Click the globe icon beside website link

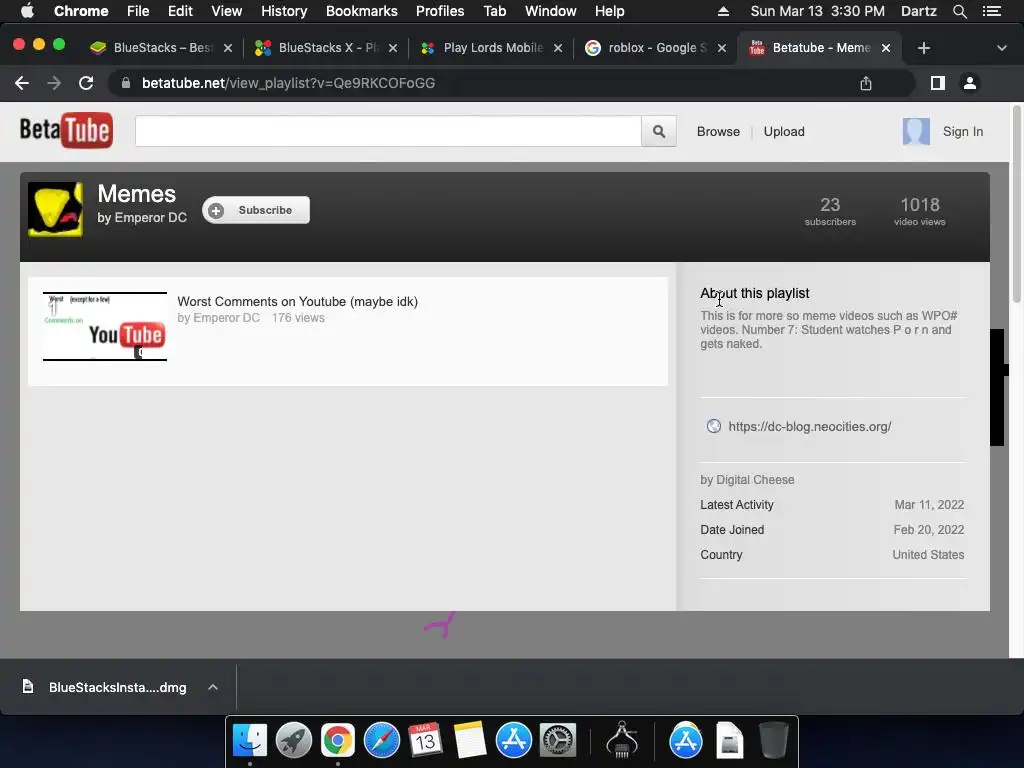[x=713, y=426]
